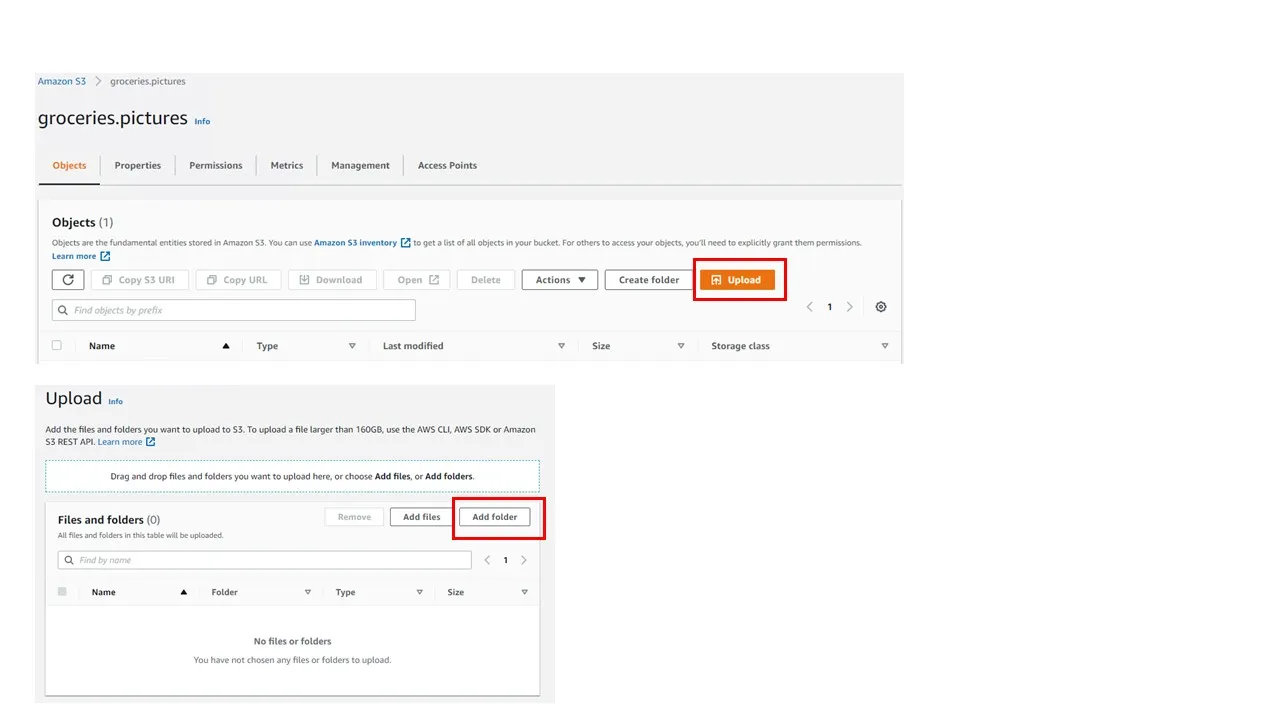Click Info link next to groceries.pictures
This screenshot has width=1280, height=720.
(202, 121)
